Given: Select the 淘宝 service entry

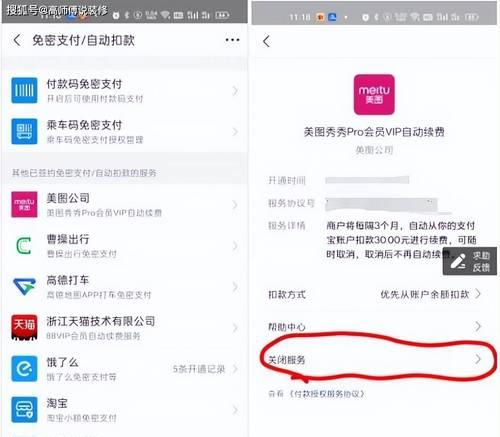Looking at the screenshot, I should pos(125,410).
